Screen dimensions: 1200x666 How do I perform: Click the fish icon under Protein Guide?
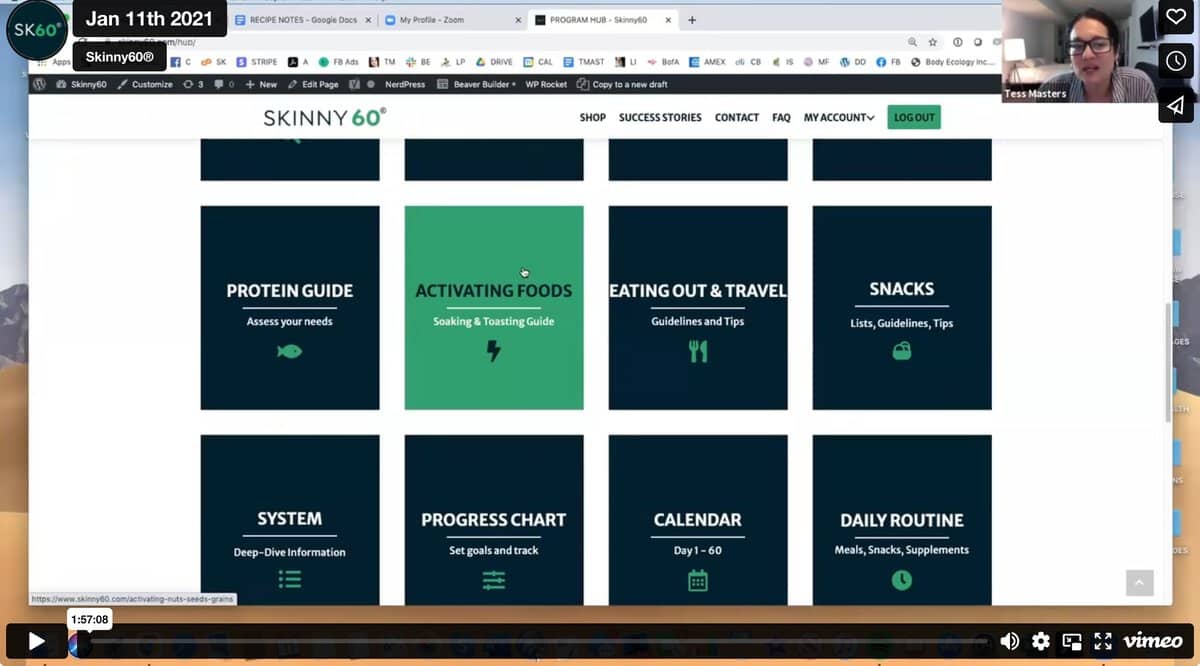click(290, 351)
